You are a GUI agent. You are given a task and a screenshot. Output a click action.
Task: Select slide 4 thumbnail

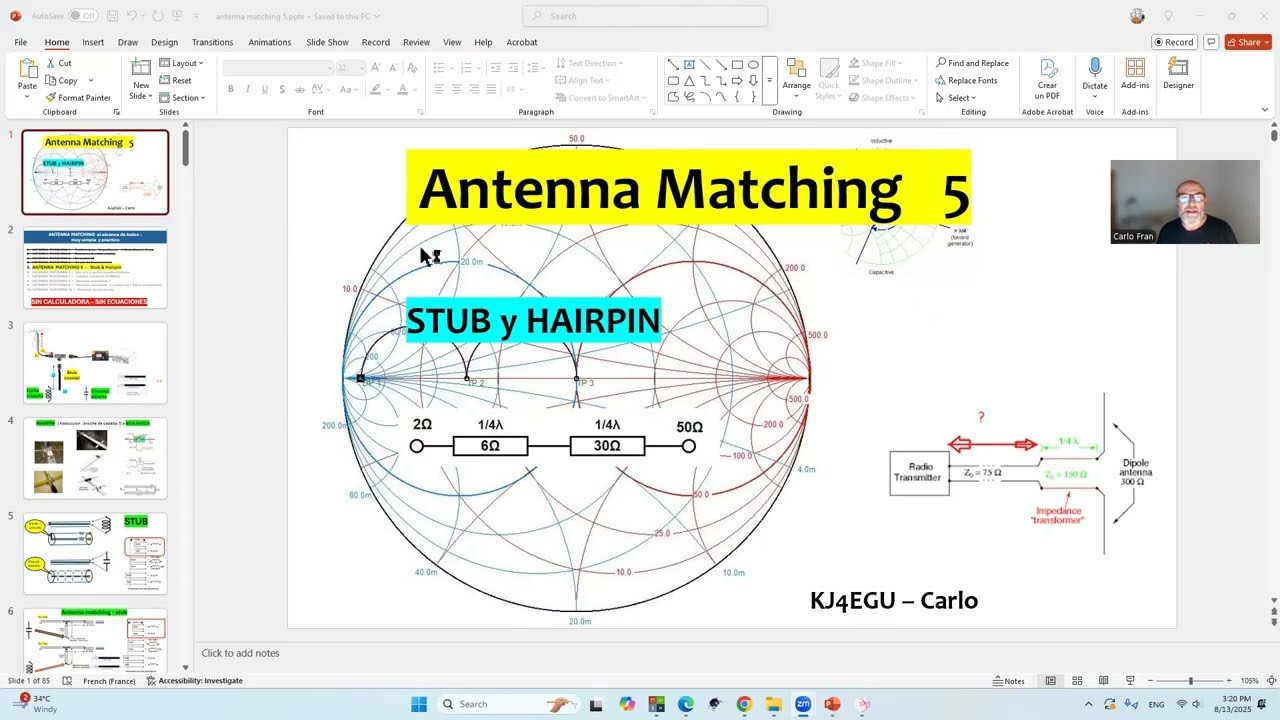[x=95, y=458]
